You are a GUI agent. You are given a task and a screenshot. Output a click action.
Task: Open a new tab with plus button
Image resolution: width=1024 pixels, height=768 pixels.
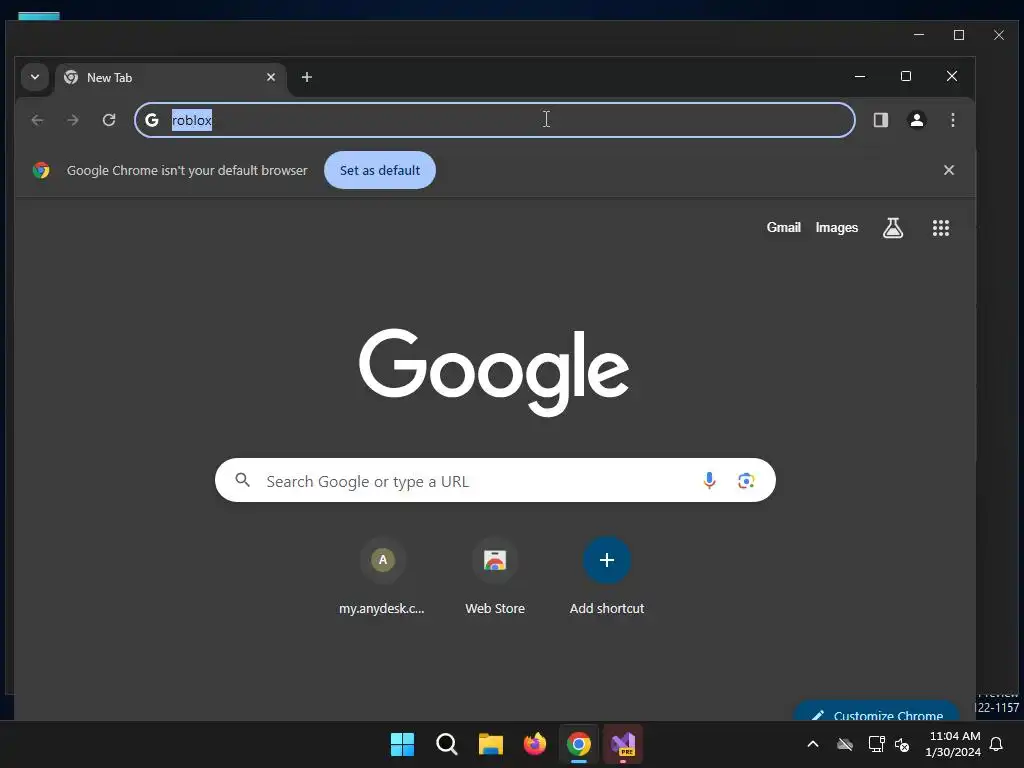pos(307,77)
